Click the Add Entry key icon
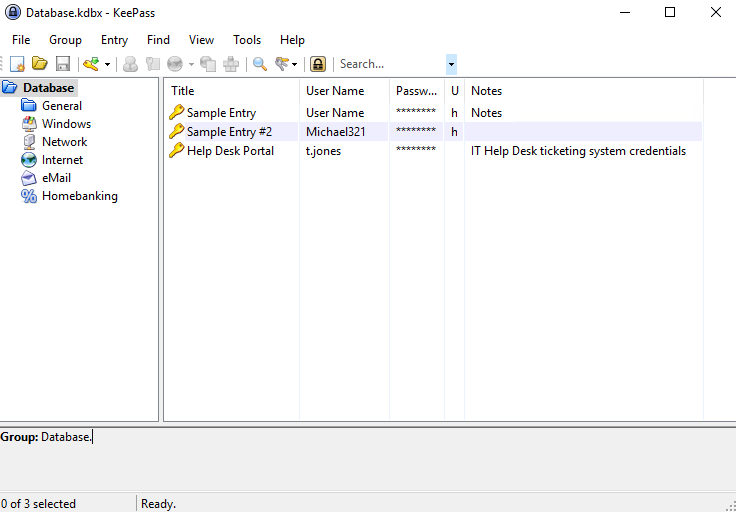Image resolution: width=736 pixels, height=512 pixels. coord(91,64)
